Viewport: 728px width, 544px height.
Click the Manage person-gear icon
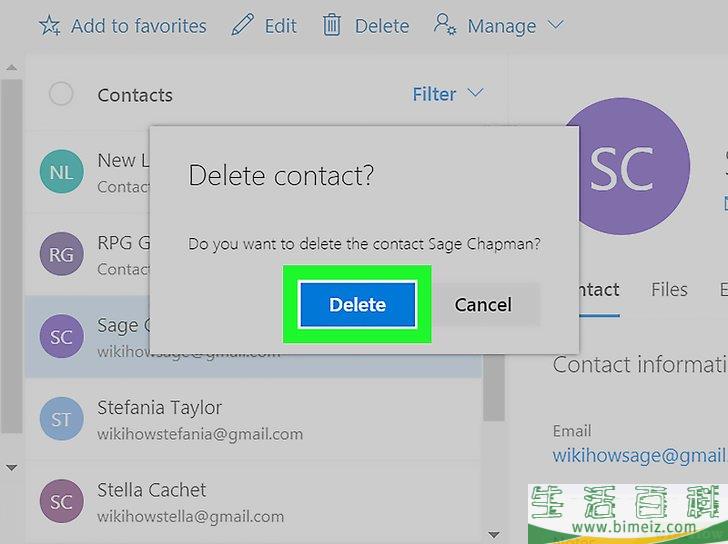(445, 24)
